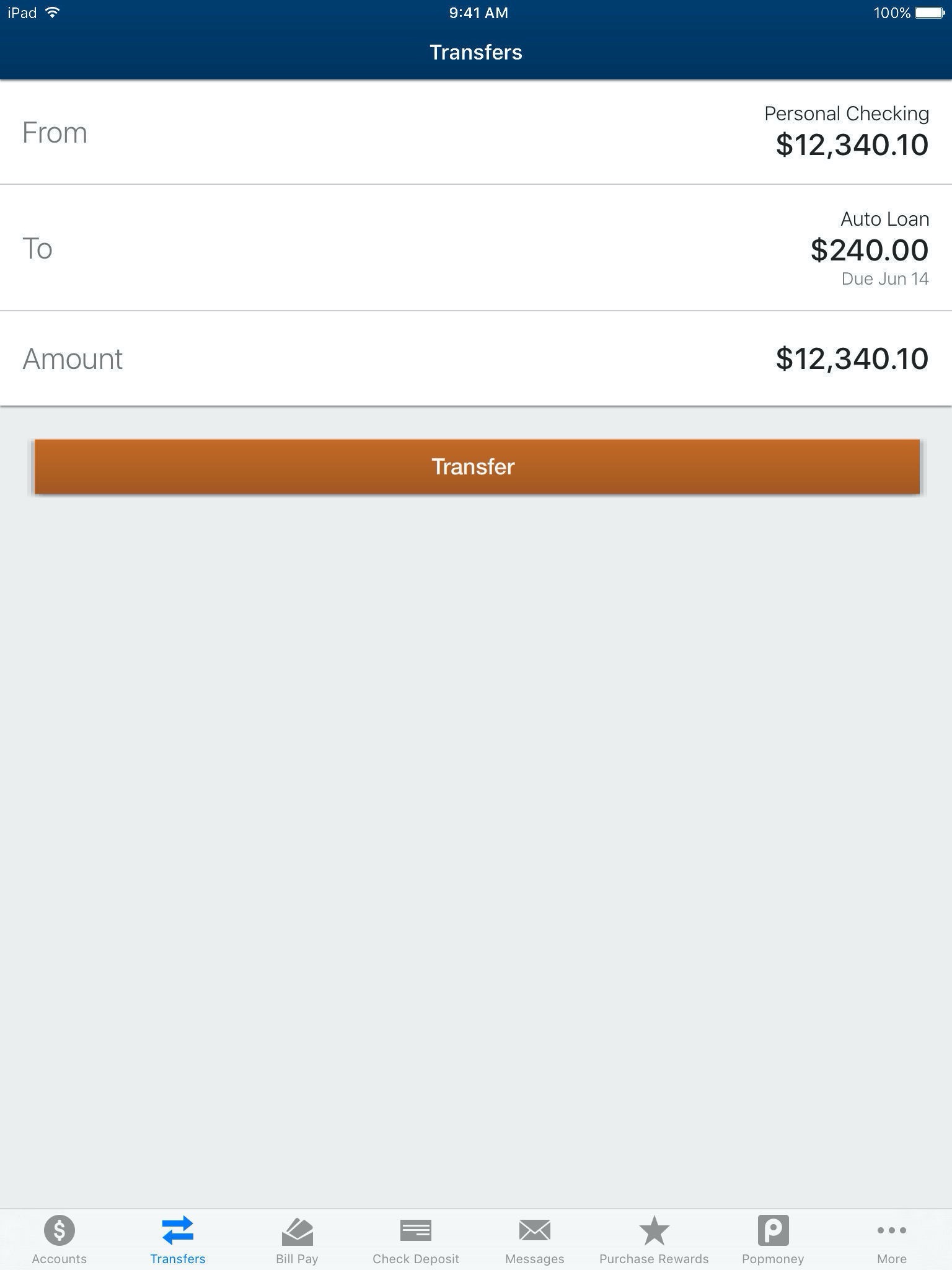The image size is (952, 1270).
Task: Change the Auto Loan destination account
Action: 884,219
